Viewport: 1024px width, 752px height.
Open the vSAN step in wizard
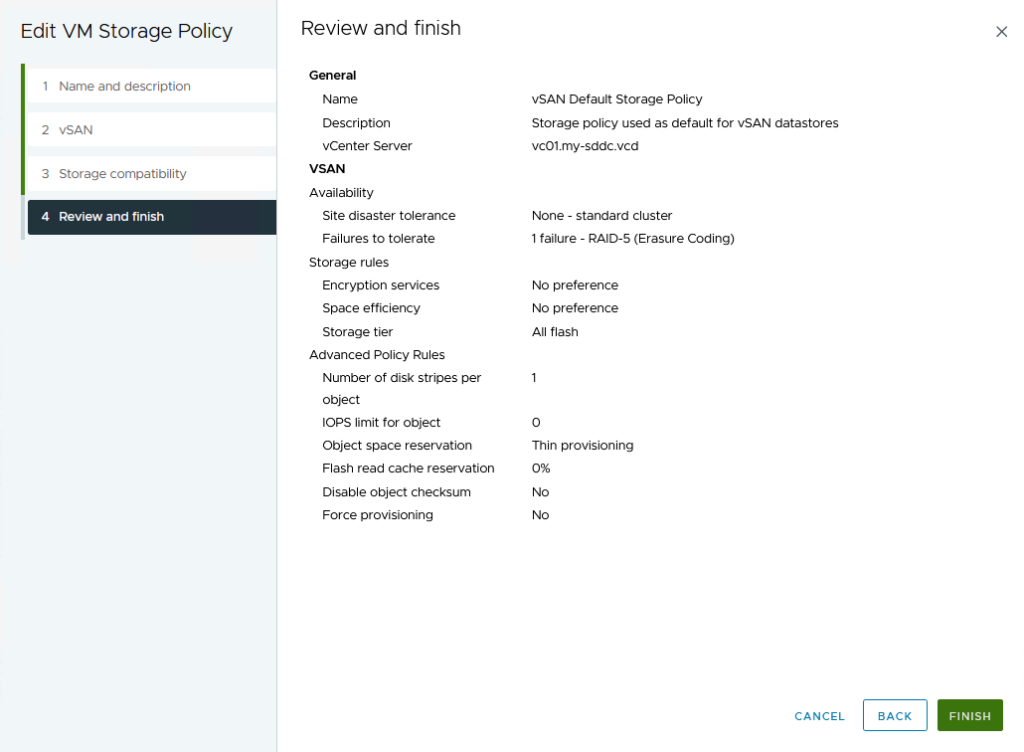point(76,130)
